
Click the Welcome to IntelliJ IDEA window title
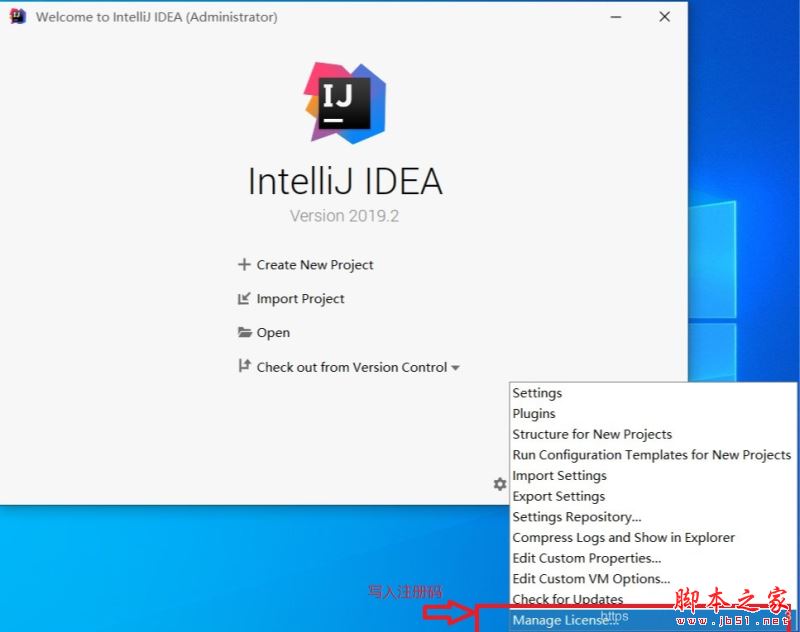[157, 17]
